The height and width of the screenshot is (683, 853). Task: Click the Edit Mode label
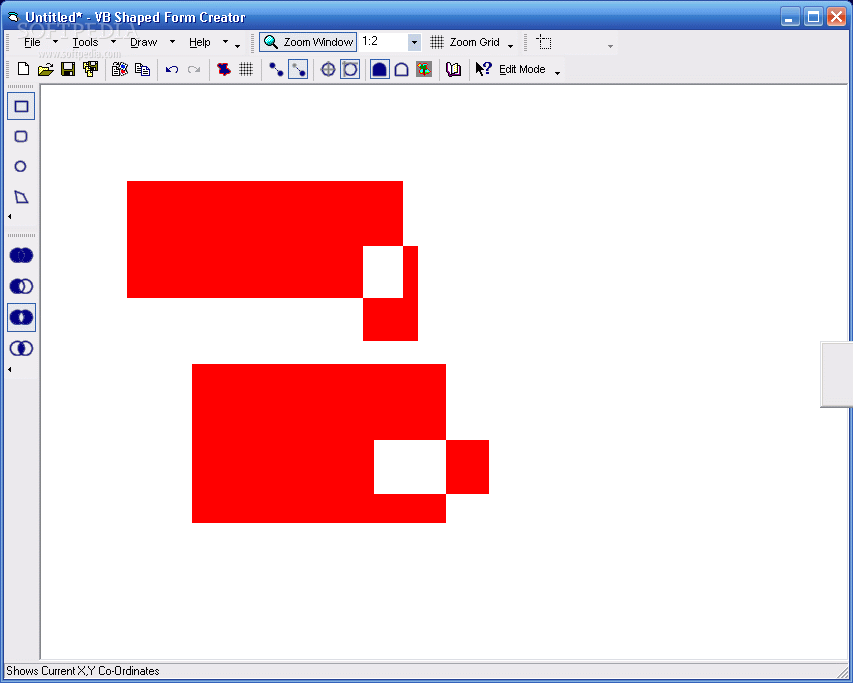pyautogui.click(x=522, y=69)
